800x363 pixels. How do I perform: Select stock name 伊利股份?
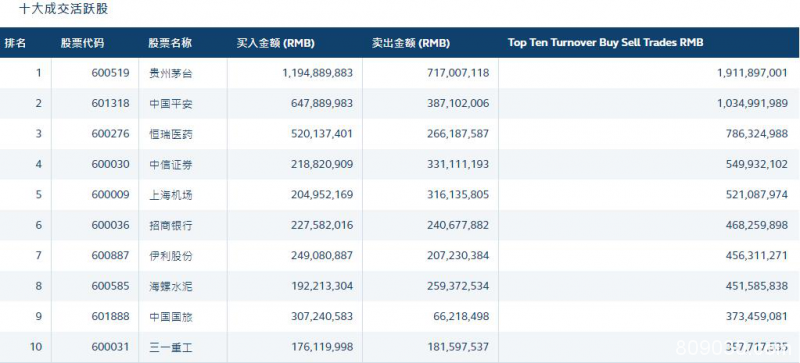point(171,256)
